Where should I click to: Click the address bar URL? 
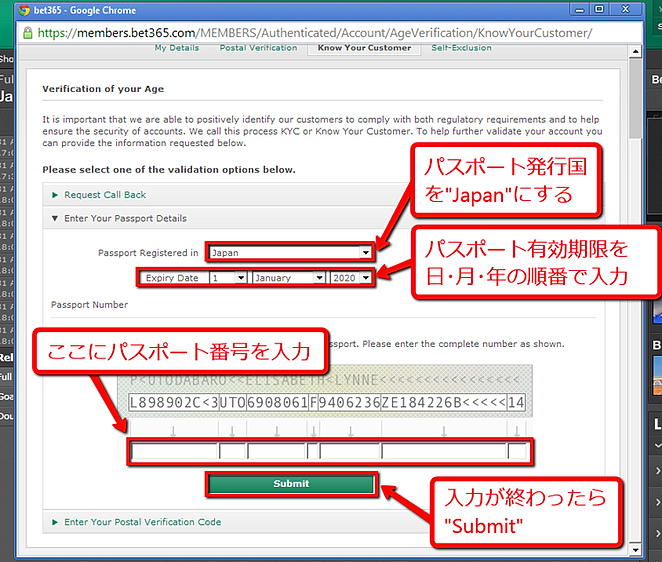tap(315, 33)
